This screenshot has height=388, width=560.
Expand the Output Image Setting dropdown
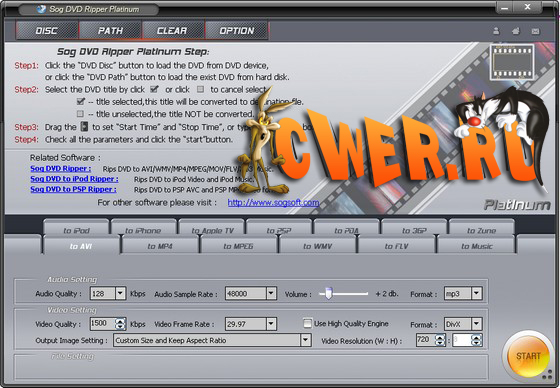point(306,340)
